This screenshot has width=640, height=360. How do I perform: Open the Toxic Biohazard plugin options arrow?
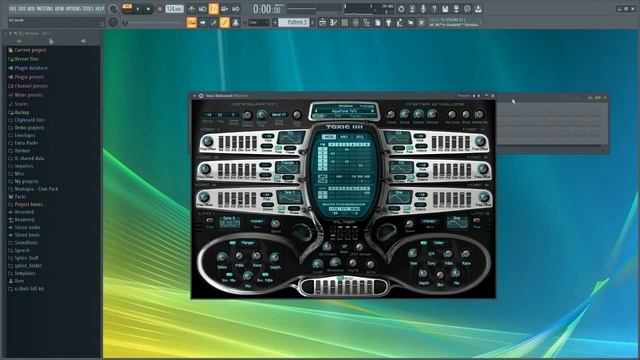(195, 96)
